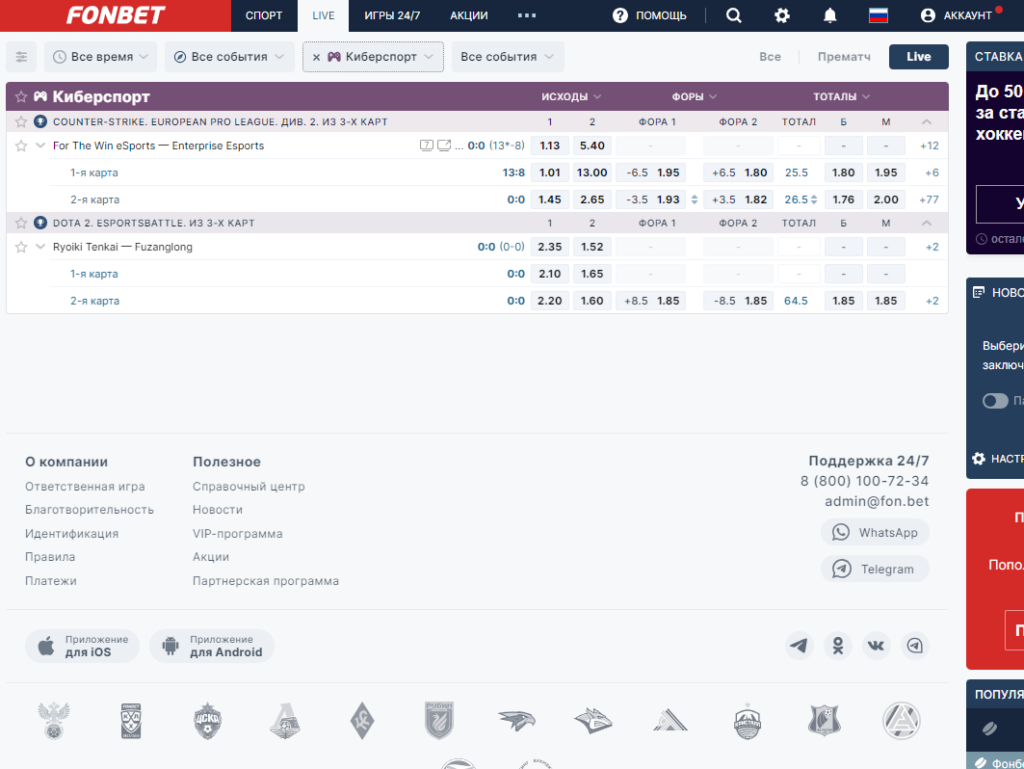Favorite Dota 2 Esportsbattle league star
1024x769 pixels.
tap(21, 223)
